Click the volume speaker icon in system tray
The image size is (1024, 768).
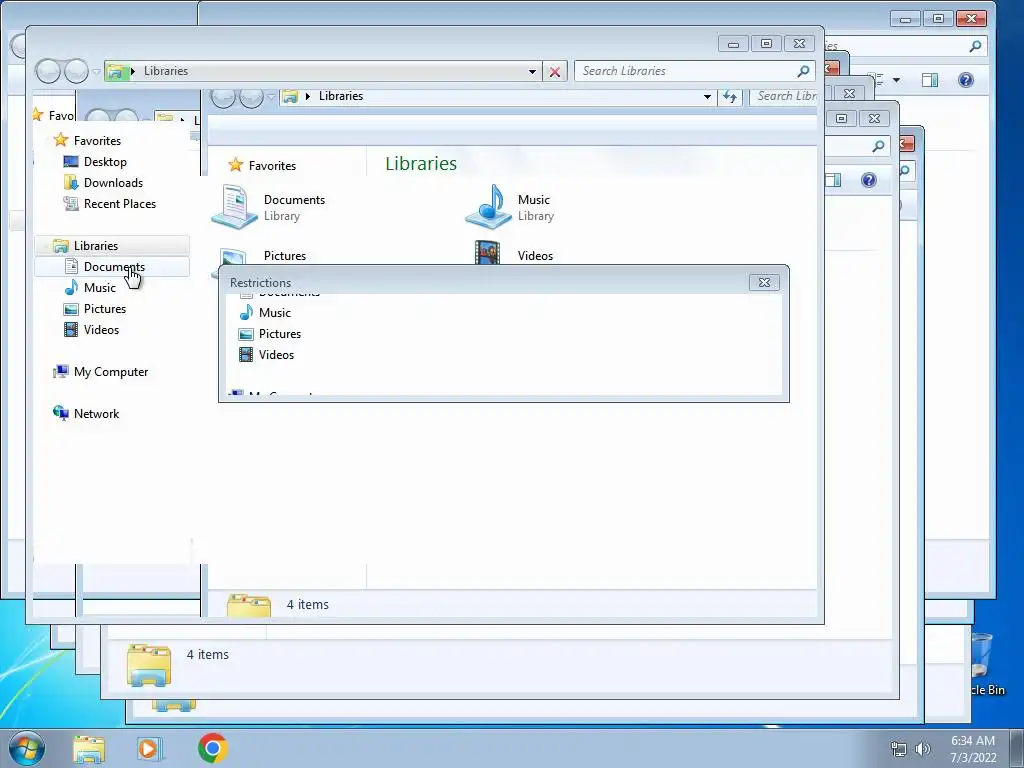point(922,749)
